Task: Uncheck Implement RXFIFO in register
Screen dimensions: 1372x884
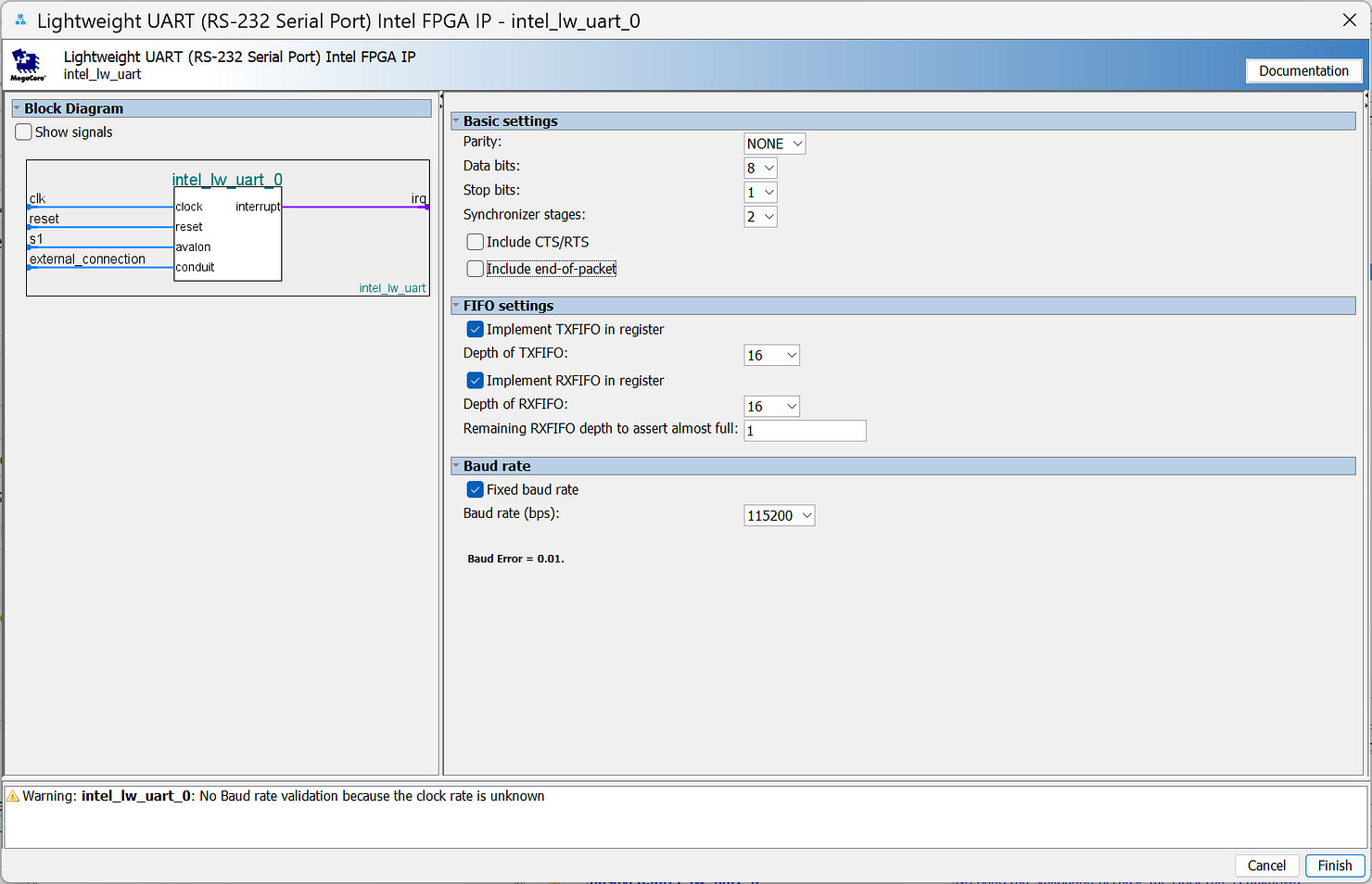Action: (476, 380)
